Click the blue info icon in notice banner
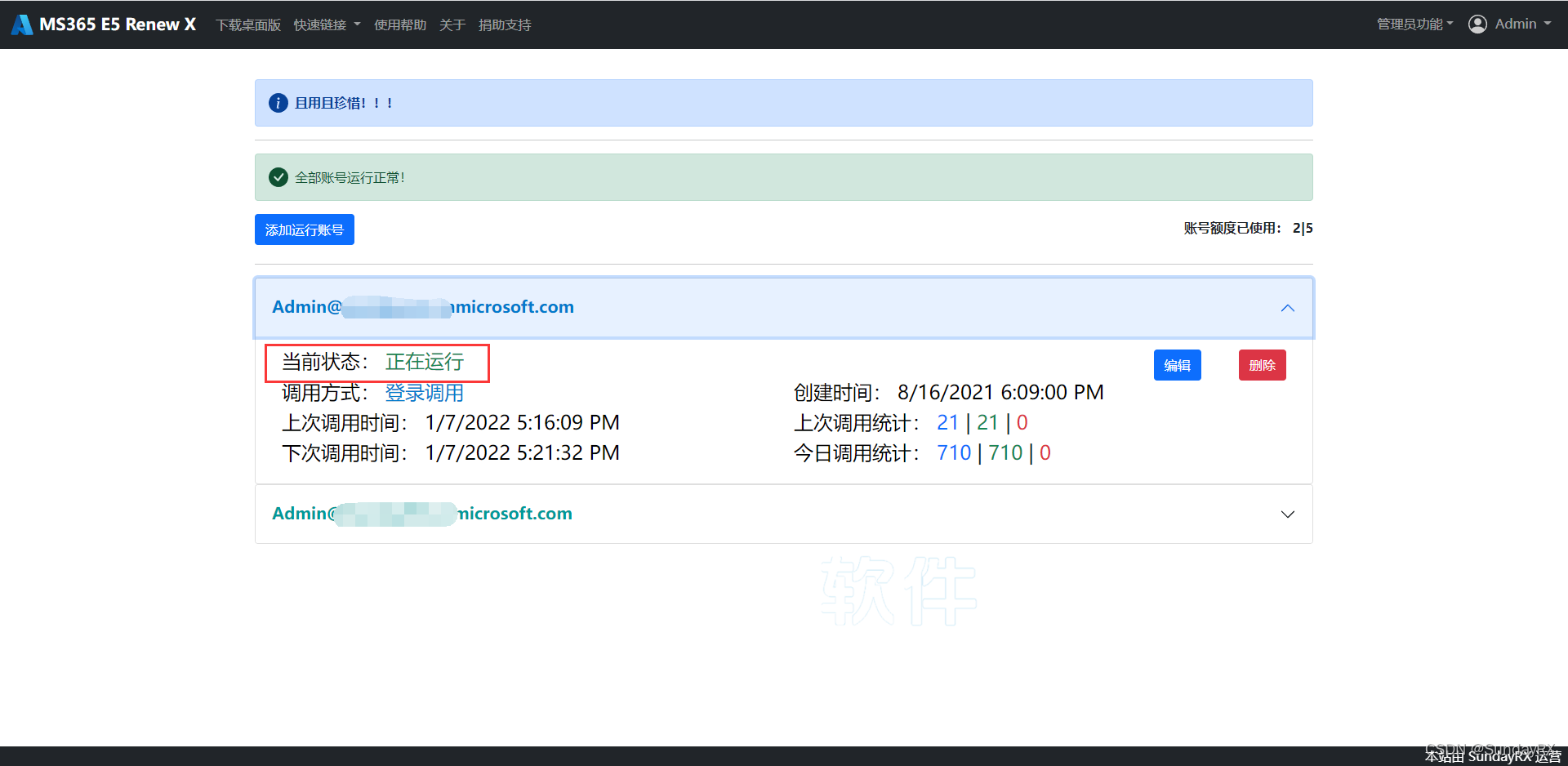Viewport: 1568px width, 766px height. 278,103
